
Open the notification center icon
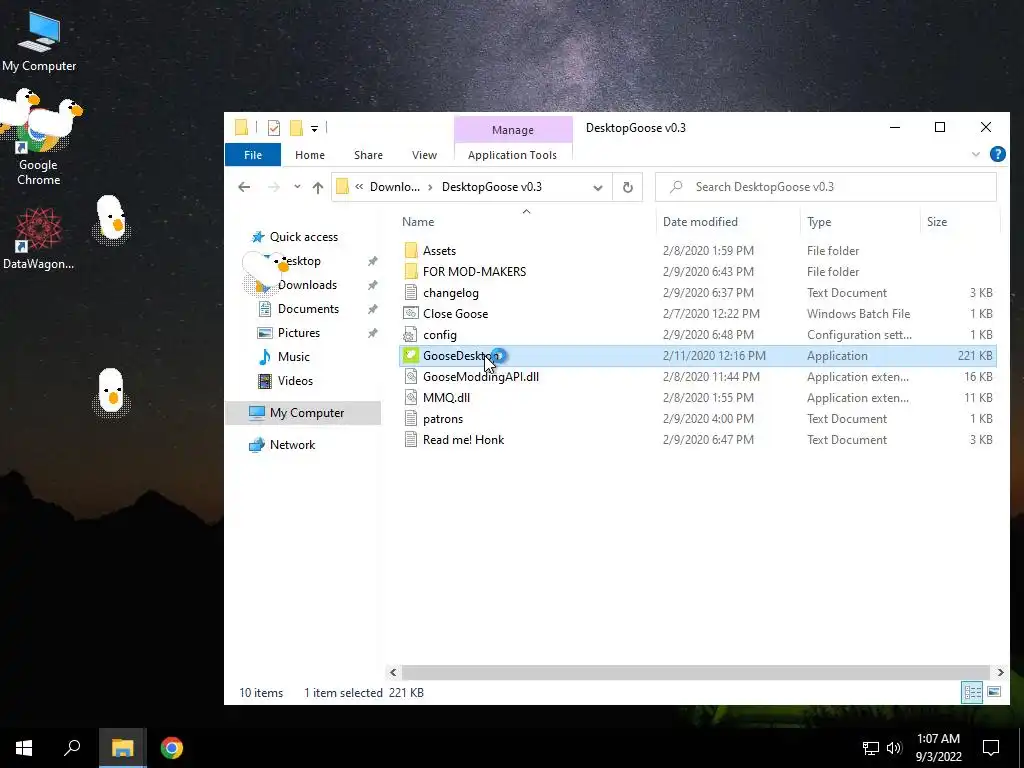click(x=991, y=748)
